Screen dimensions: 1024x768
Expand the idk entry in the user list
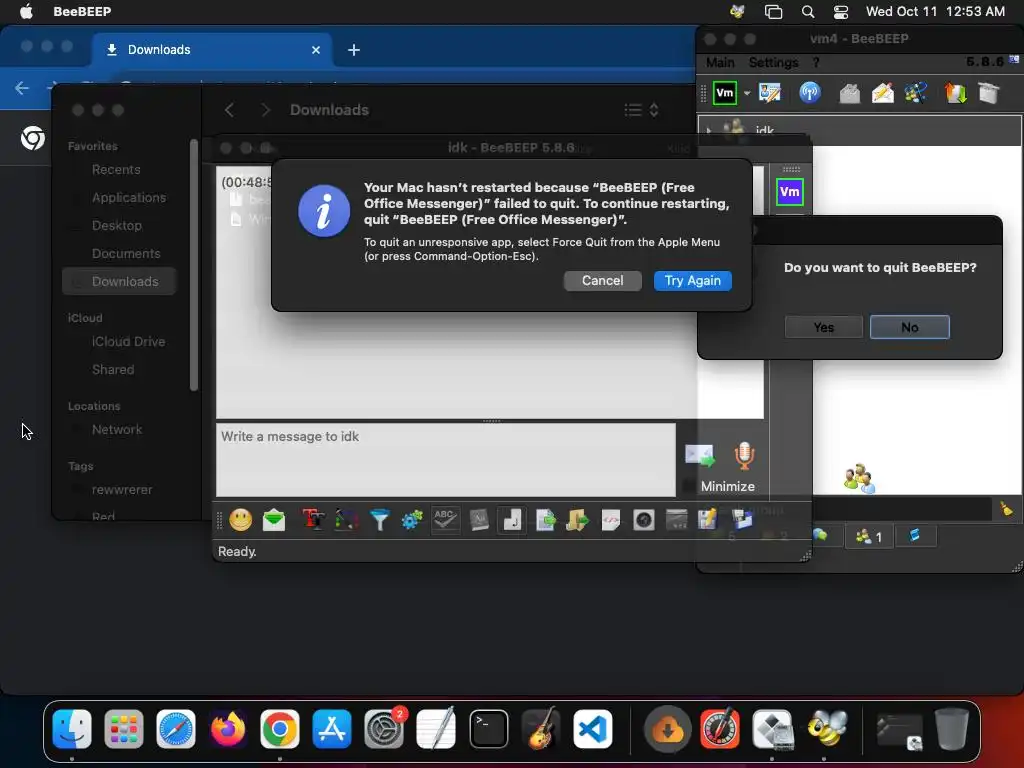click(x=709, y=130)
